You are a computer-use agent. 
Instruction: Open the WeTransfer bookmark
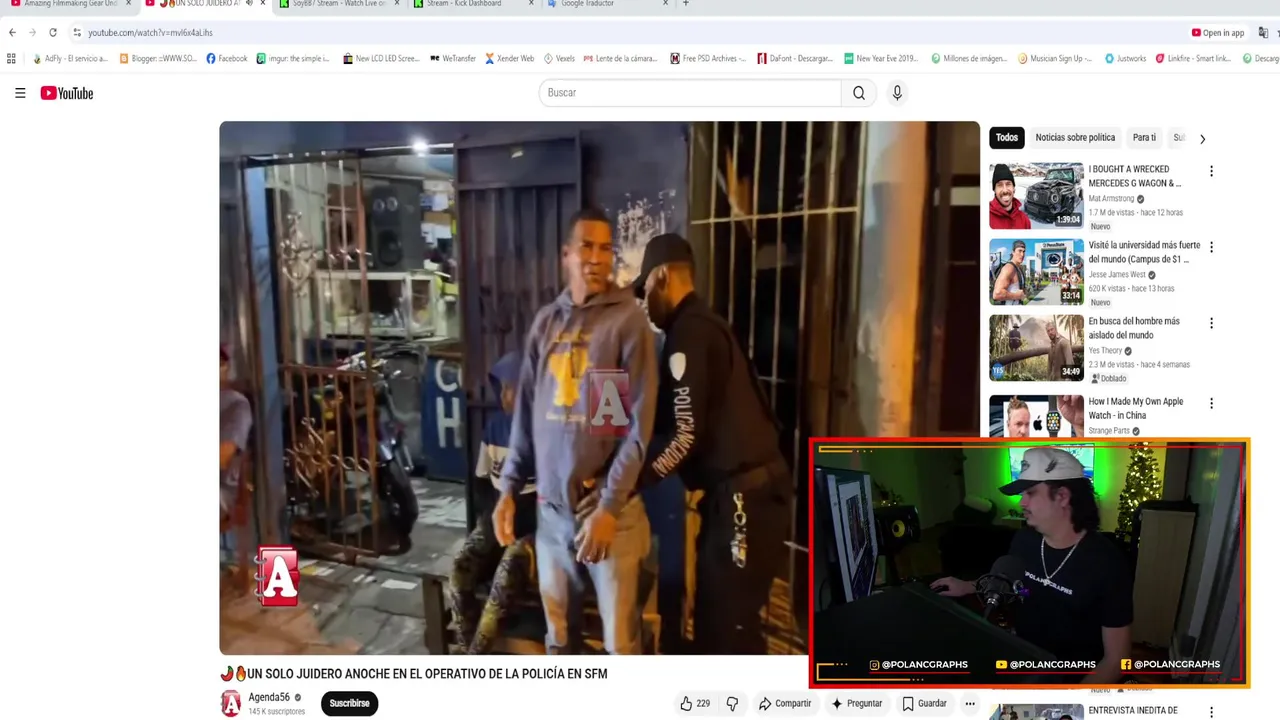[x=453, y=58]
